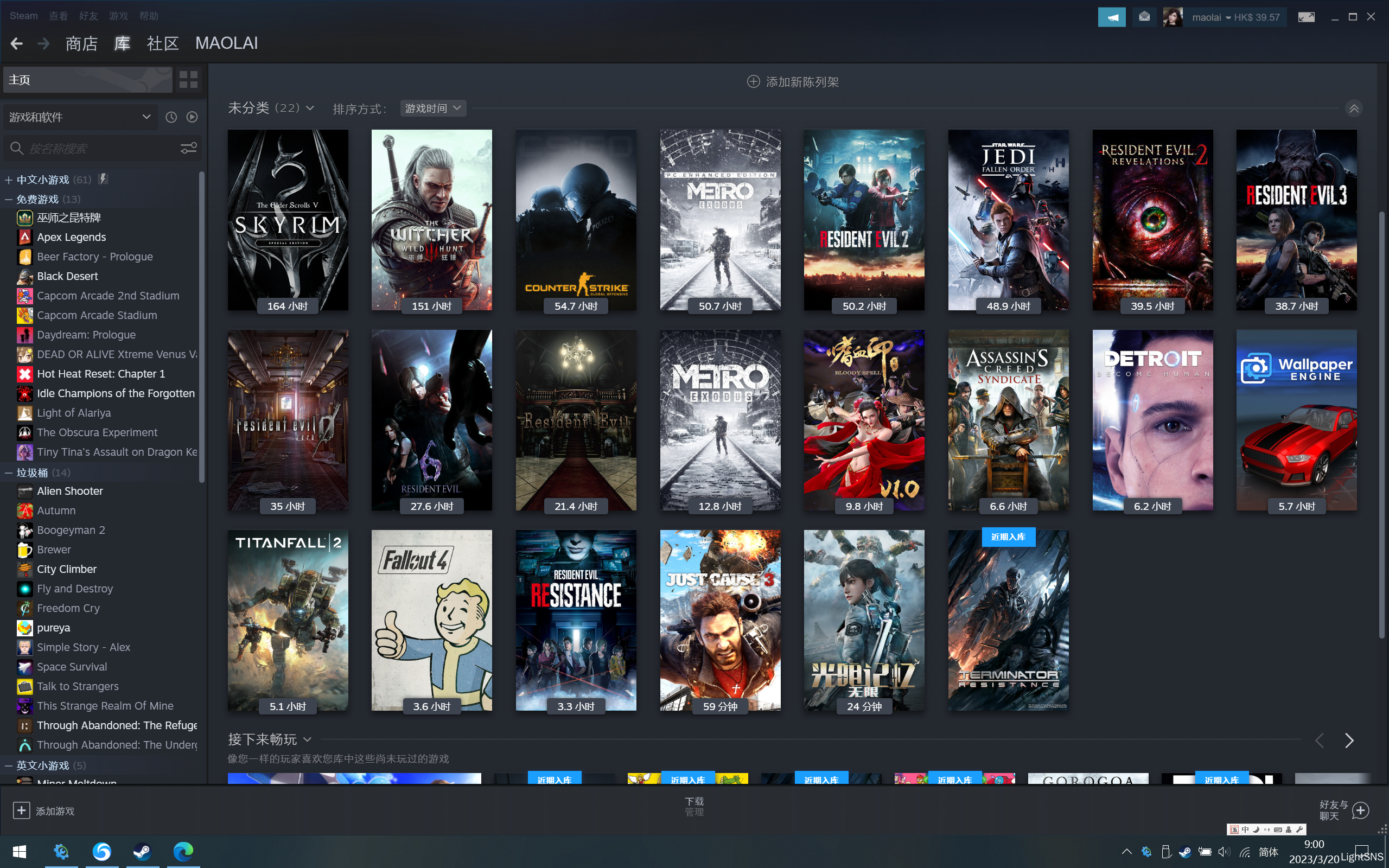Go to the 社区 tab
1389x868 pixels.
[163, 43]
